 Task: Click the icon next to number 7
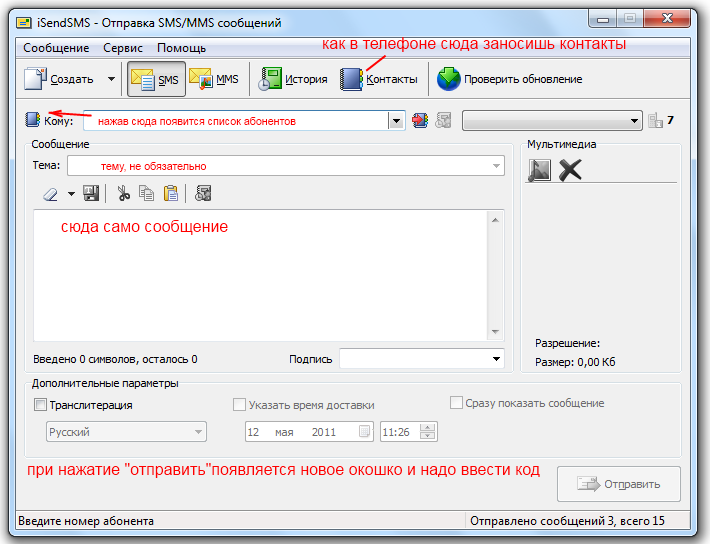point(655,120)
